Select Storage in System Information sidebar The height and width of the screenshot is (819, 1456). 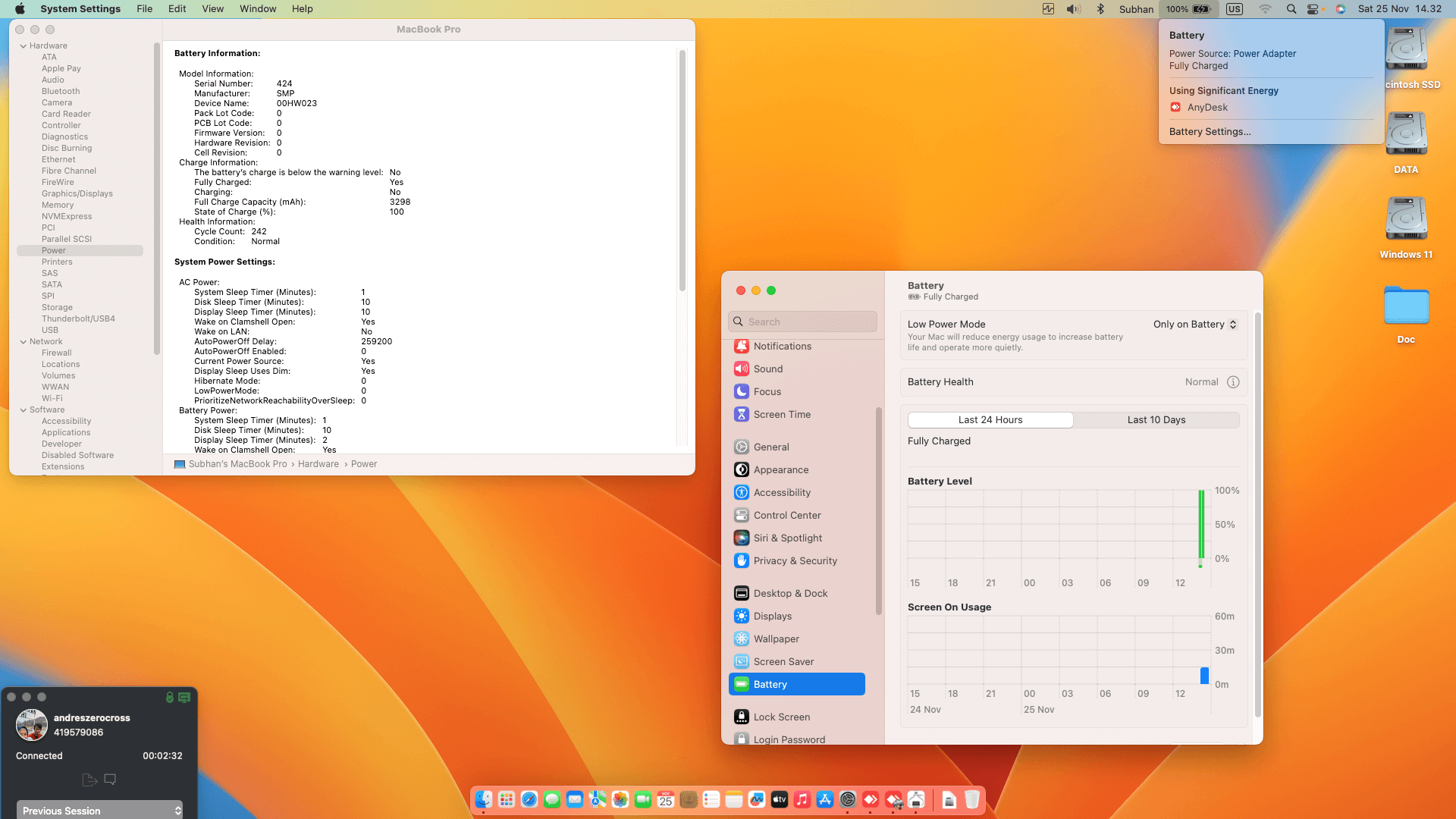(57, 308)
